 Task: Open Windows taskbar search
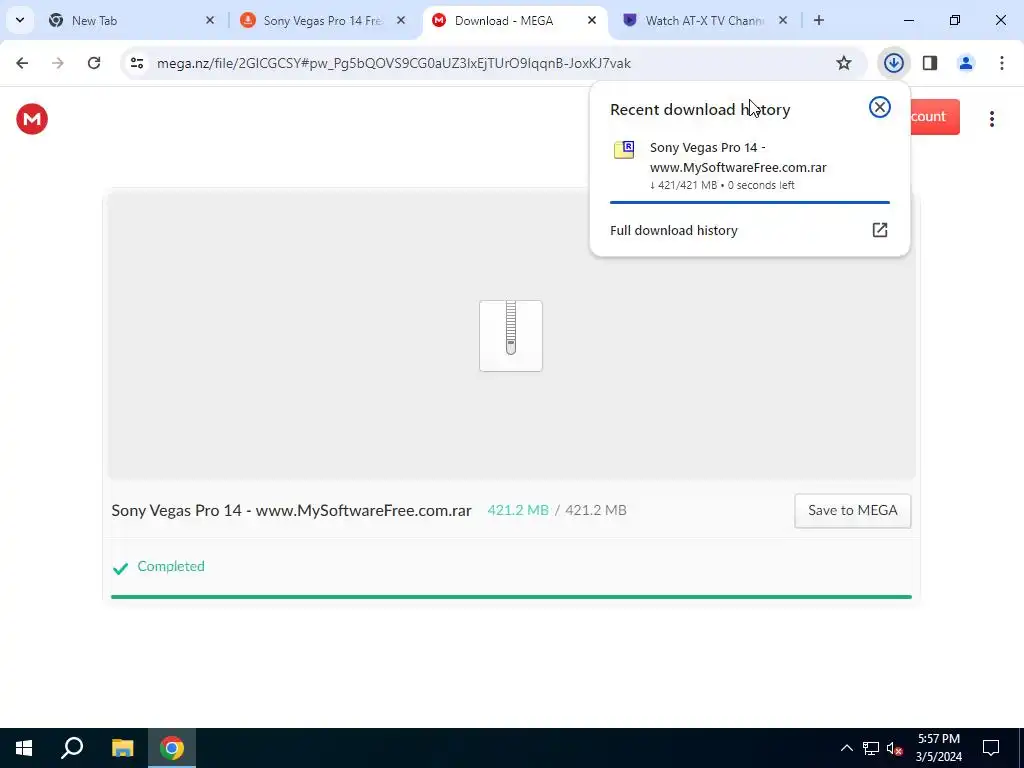(x=72, y=748)
